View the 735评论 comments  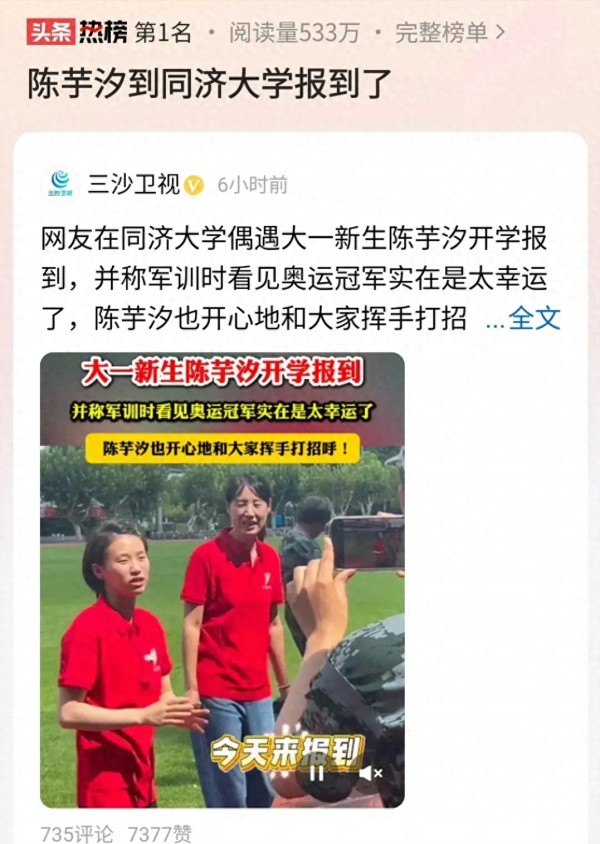point(77,834)
